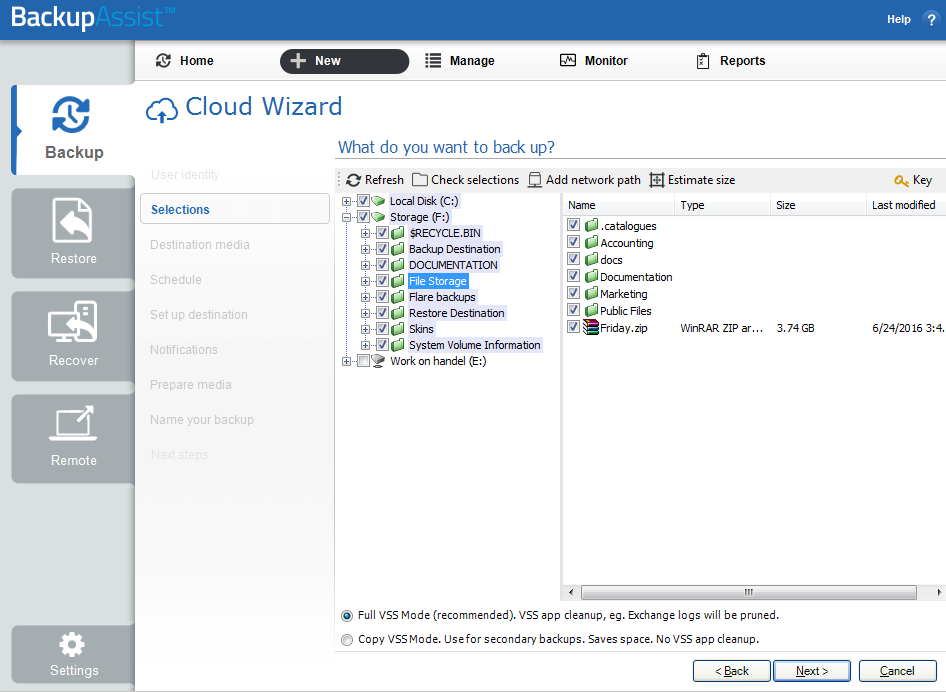Click the docs folder icon in file list
946x692 pixels.
pos(591,259)
